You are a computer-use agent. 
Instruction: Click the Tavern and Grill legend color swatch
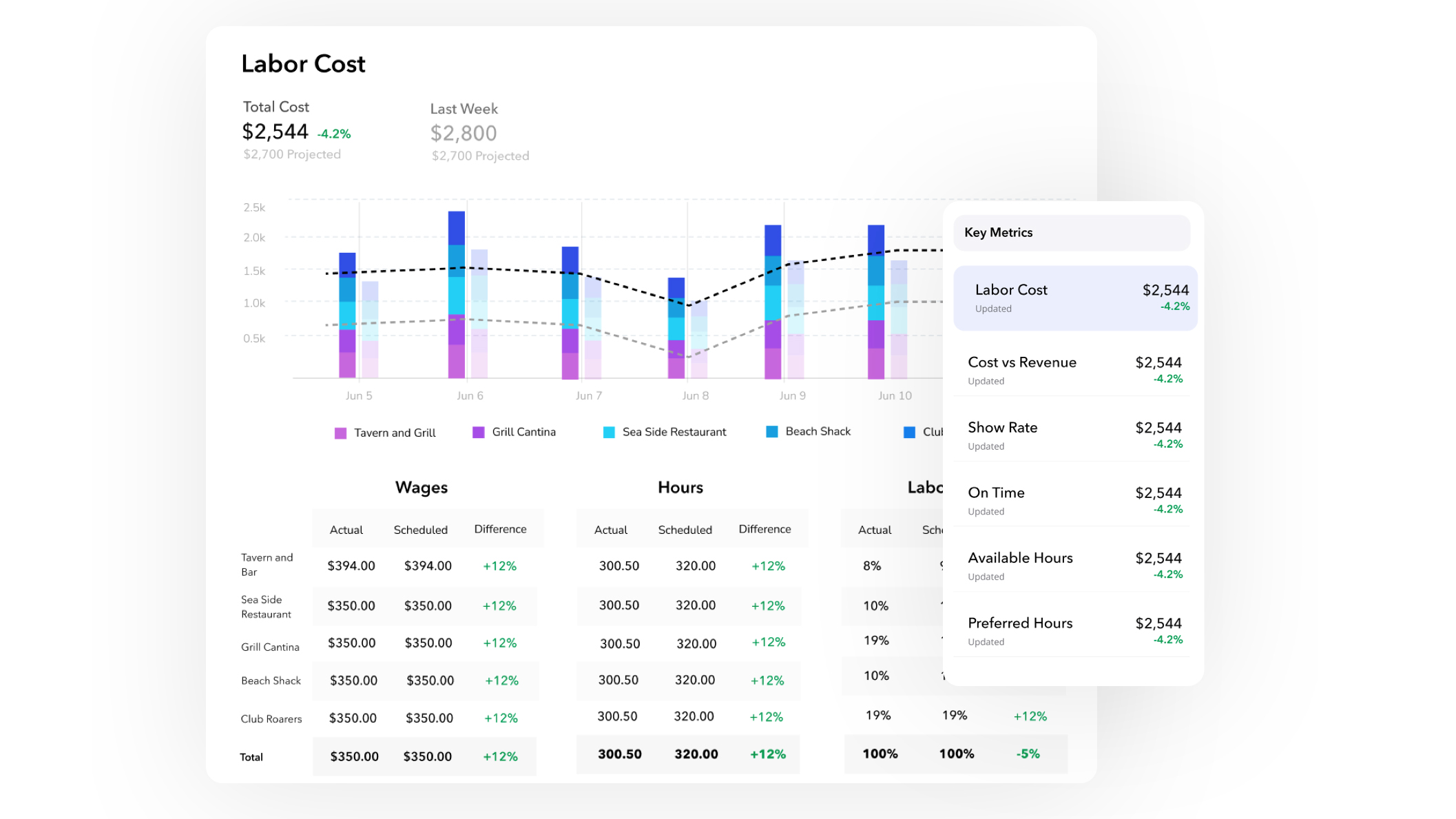[x=340, y=433]
